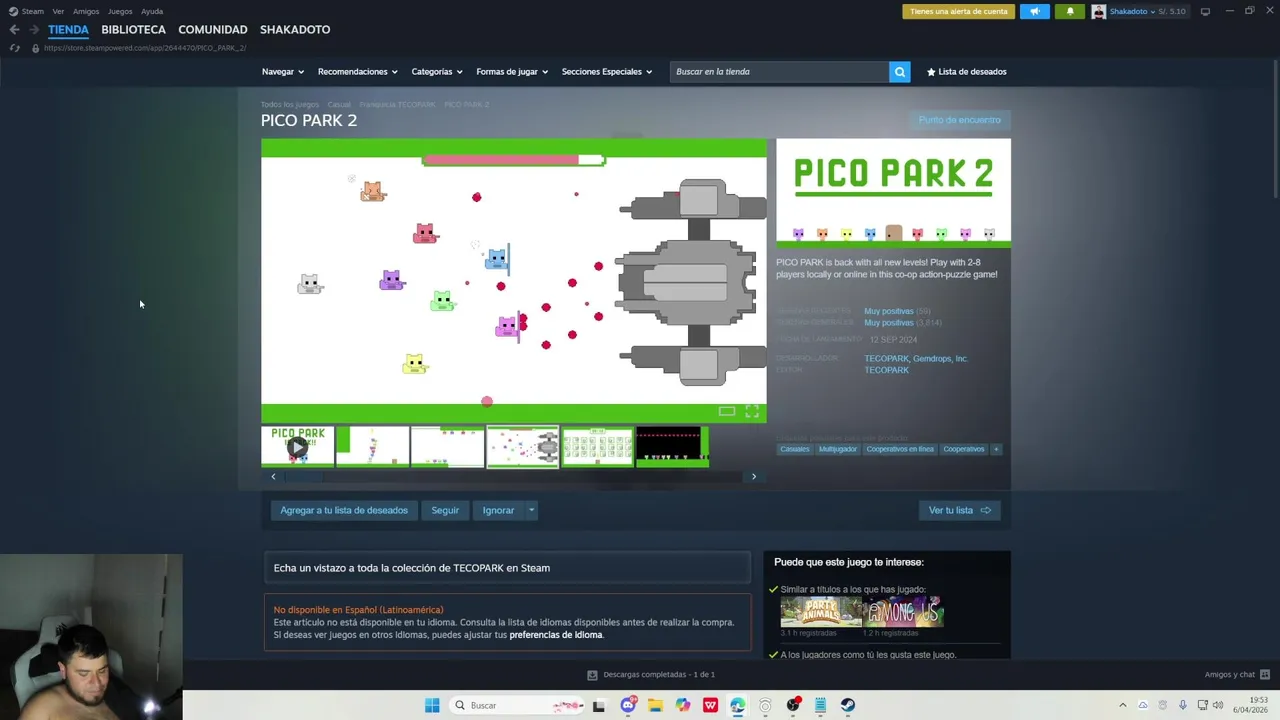Click the Multijugador tag

click(838, 449)
